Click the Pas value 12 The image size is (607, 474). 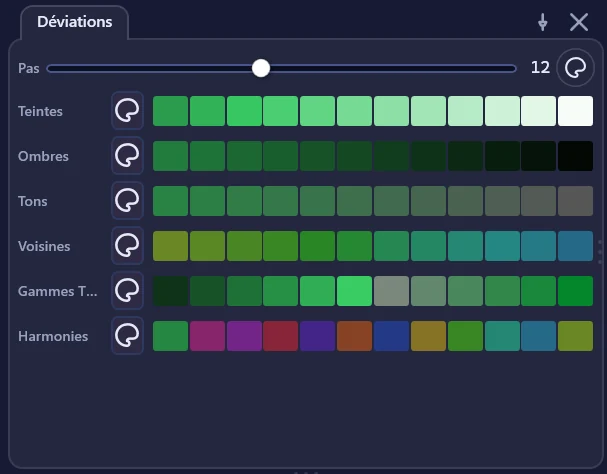click(x=540, y=68)
